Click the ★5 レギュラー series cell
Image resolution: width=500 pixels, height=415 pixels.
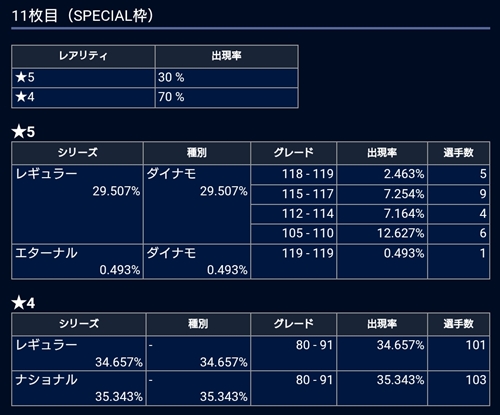point(77,204)
